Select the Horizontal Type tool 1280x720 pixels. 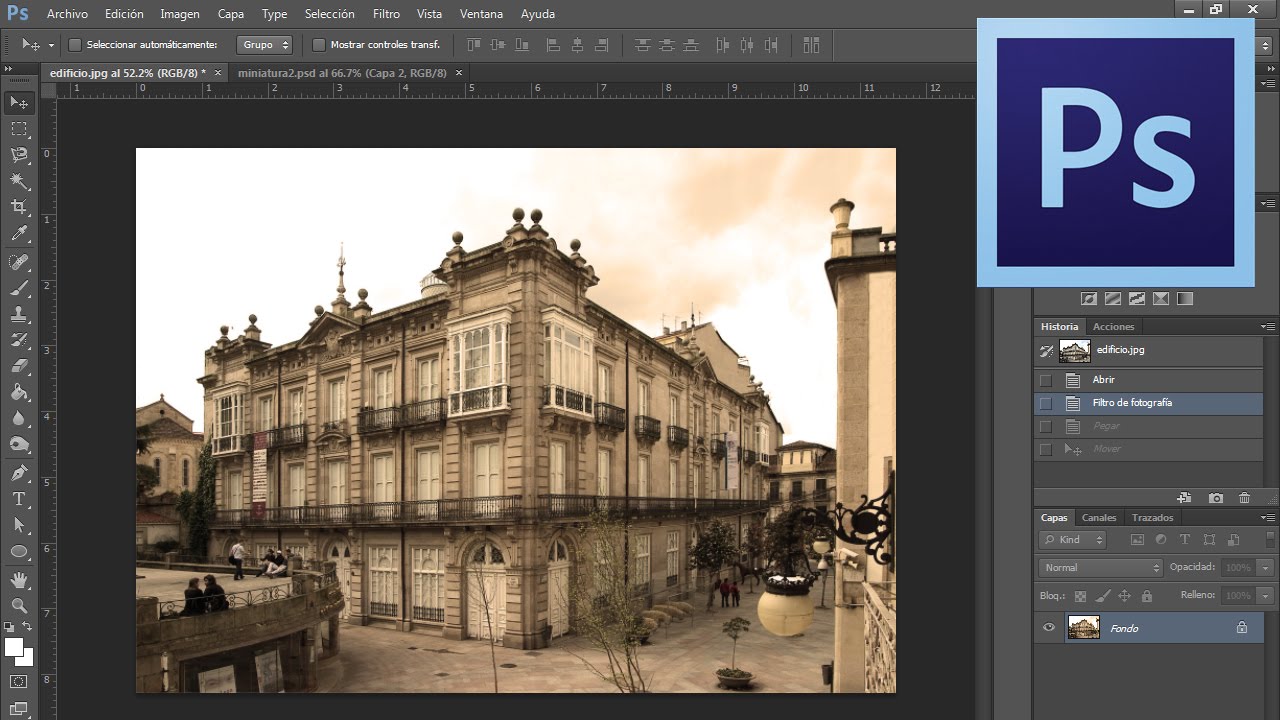click(x=19, y=499)
